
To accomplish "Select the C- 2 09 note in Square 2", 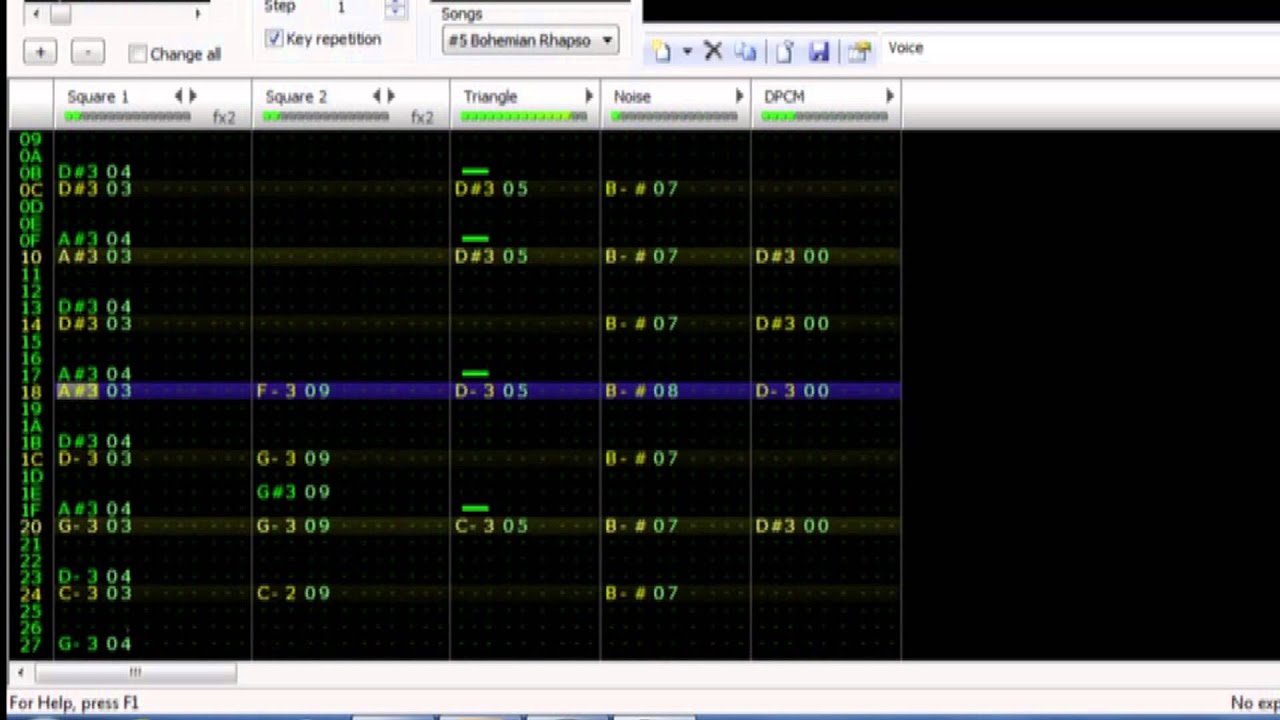I will coord(293,593).
